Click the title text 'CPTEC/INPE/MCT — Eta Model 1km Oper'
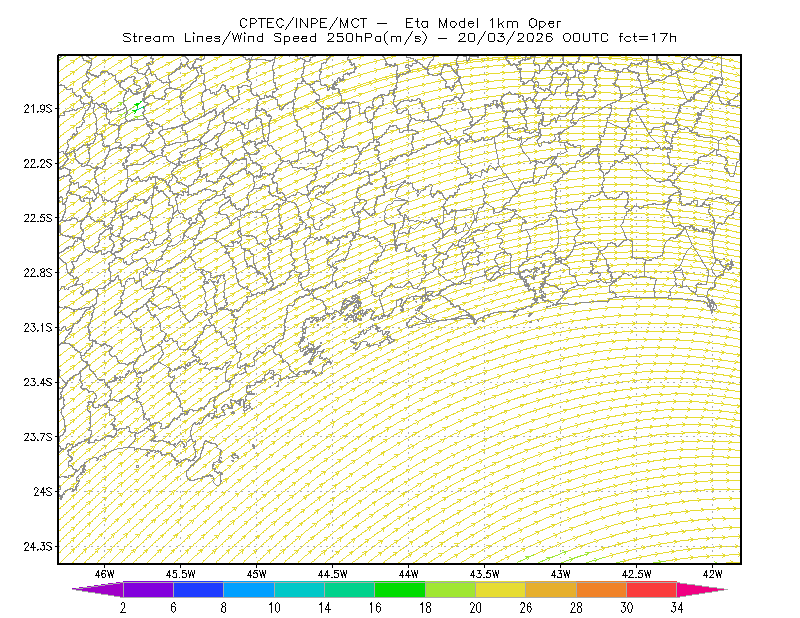 401,23
